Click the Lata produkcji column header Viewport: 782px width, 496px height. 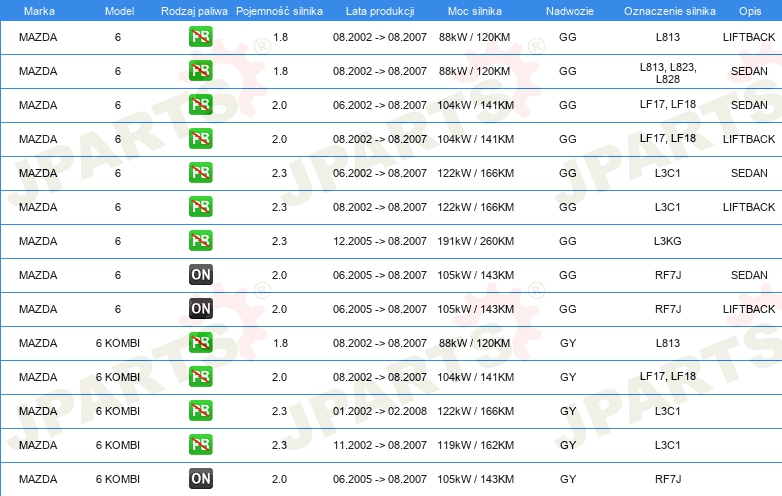380,11
